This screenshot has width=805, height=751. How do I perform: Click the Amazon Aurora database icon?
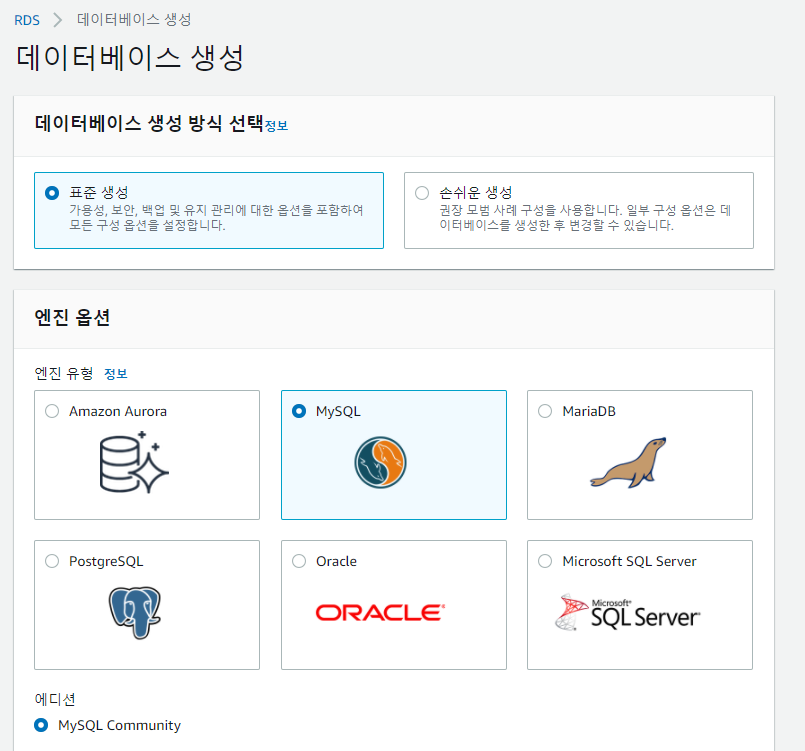(x=134, y=462)
